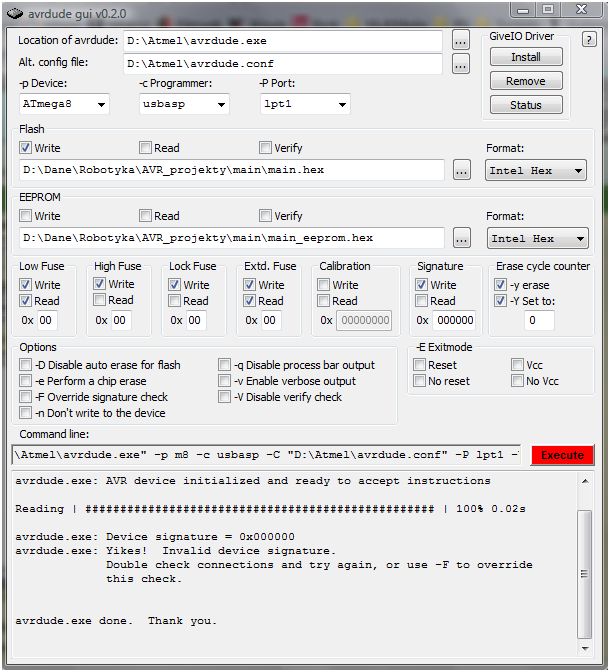The image size is (610, 672).
Task: Enable -V Disable verify check
Action: 224,397
